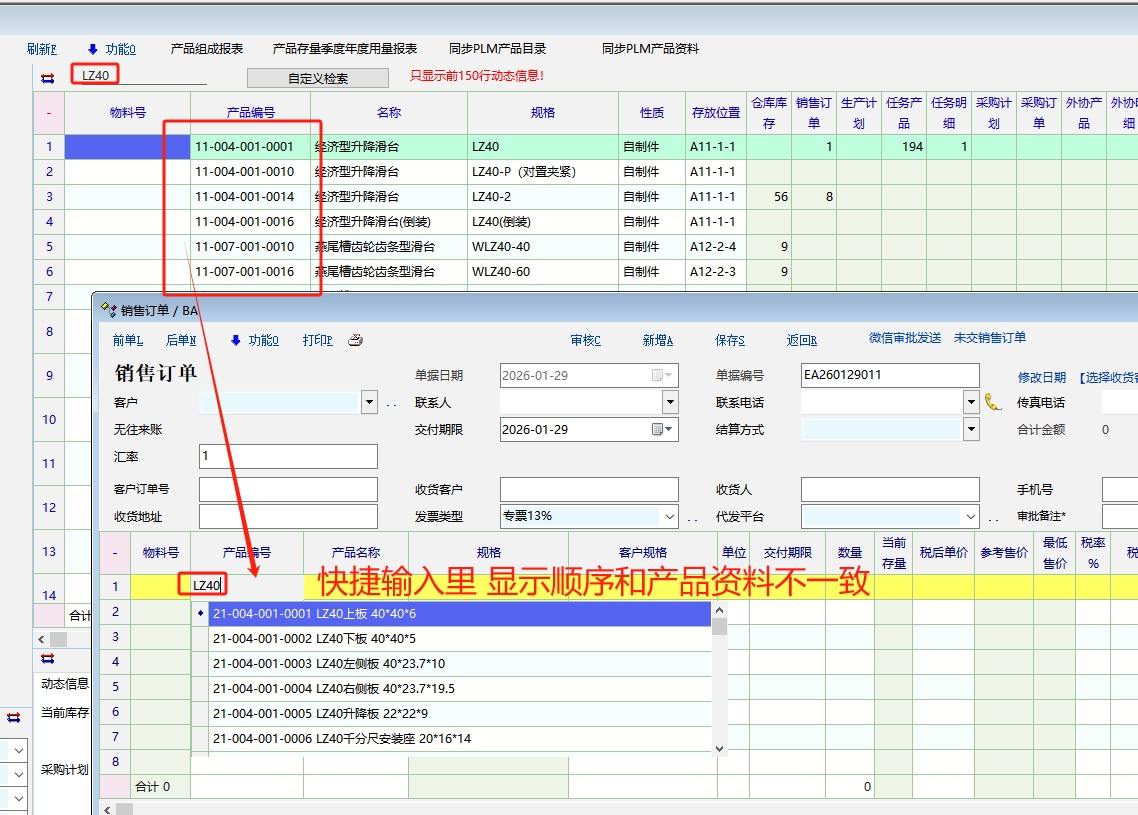Screen dimensions: 1138x815
Task: Select suggestion 21-004-001-0003 LZ40左侧板
Action: pyautogui.click(x=328, y=663)
